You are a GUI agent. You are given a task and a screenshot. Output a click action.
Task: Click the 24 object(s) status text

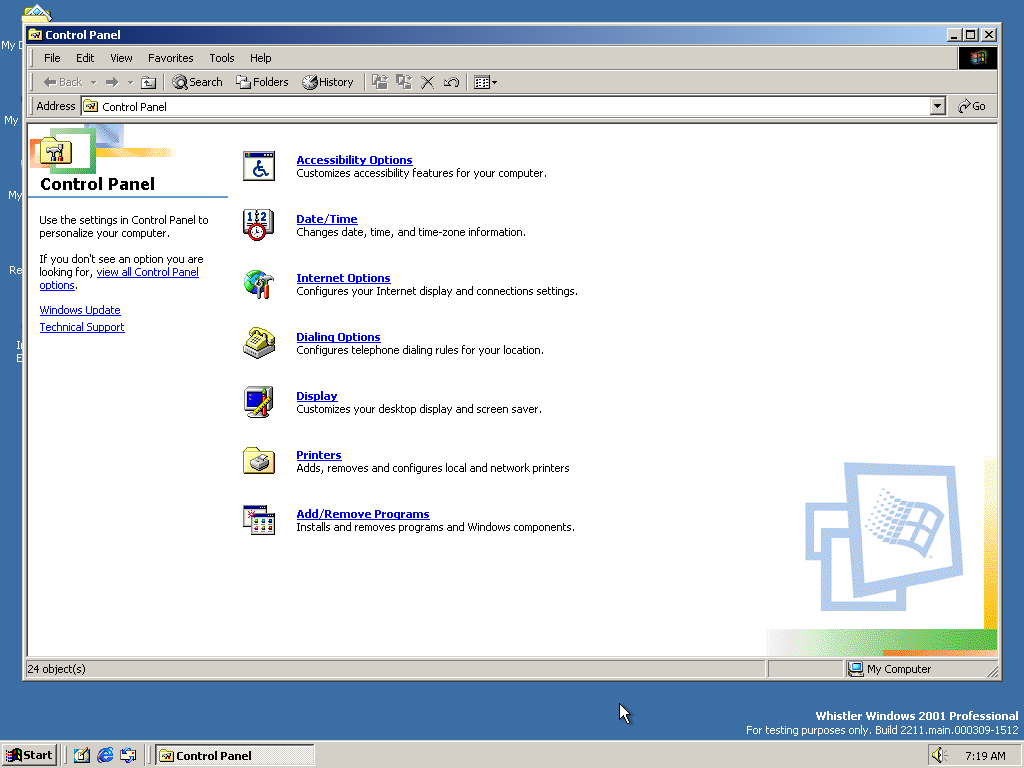coord(56,669)
